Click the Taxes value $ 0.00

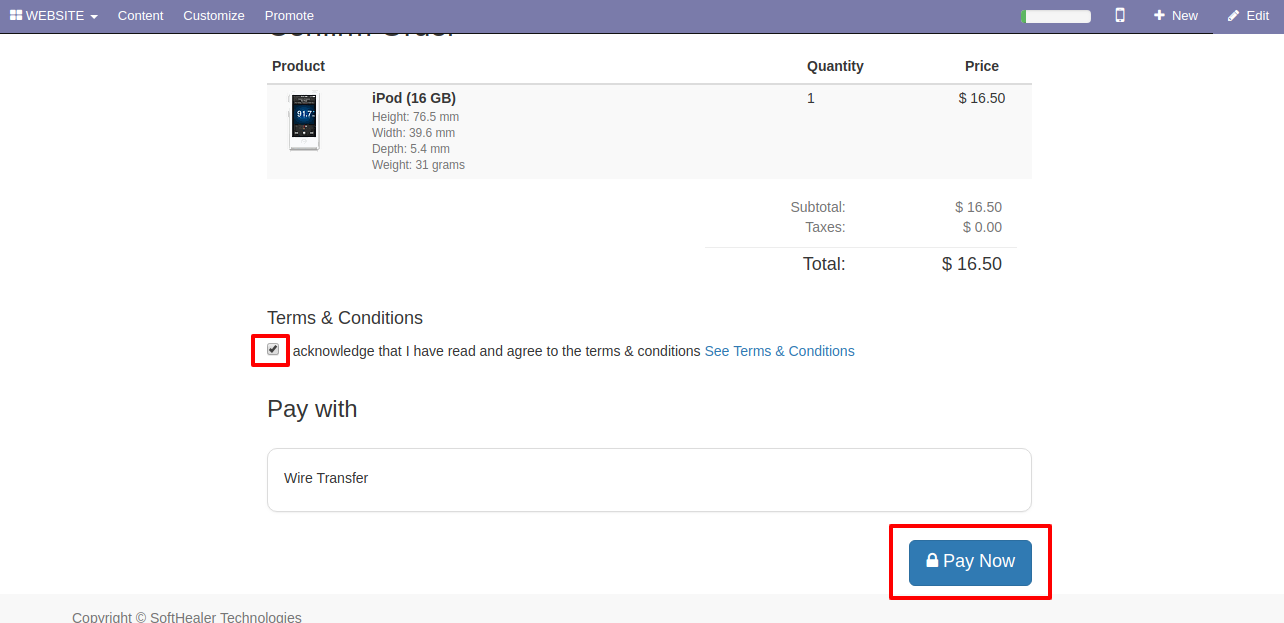click(x=982, y=227)
